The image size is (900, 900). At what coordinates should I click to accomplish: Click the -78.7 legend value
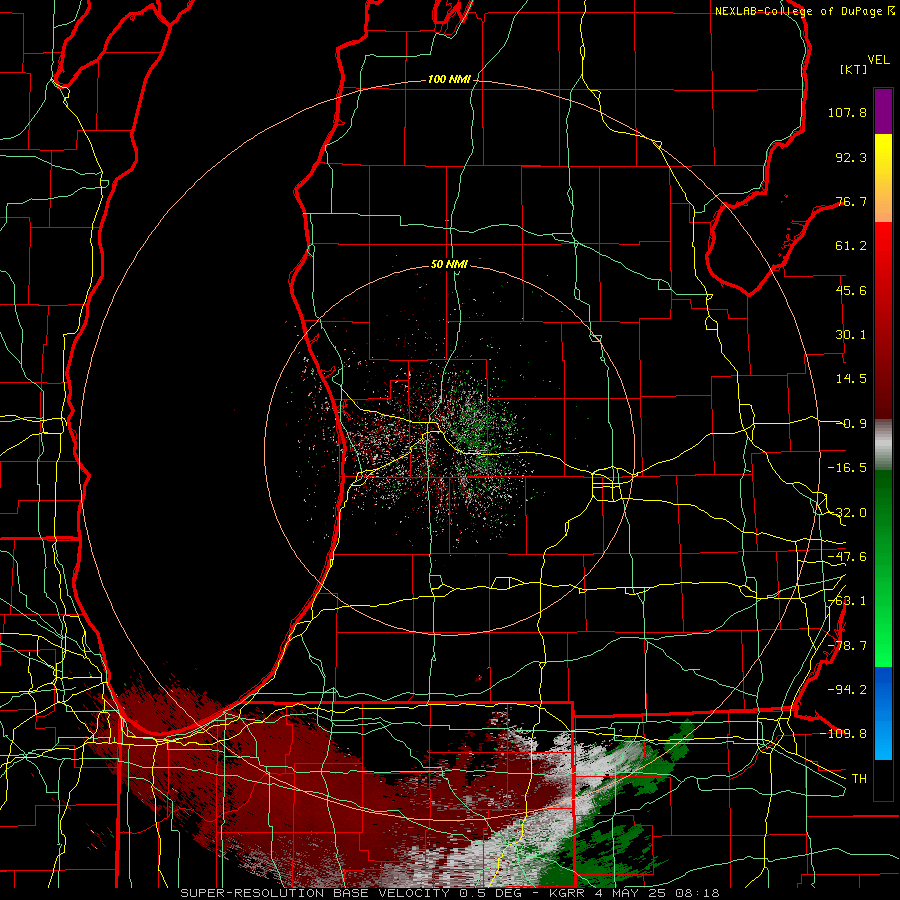point(847,646)
